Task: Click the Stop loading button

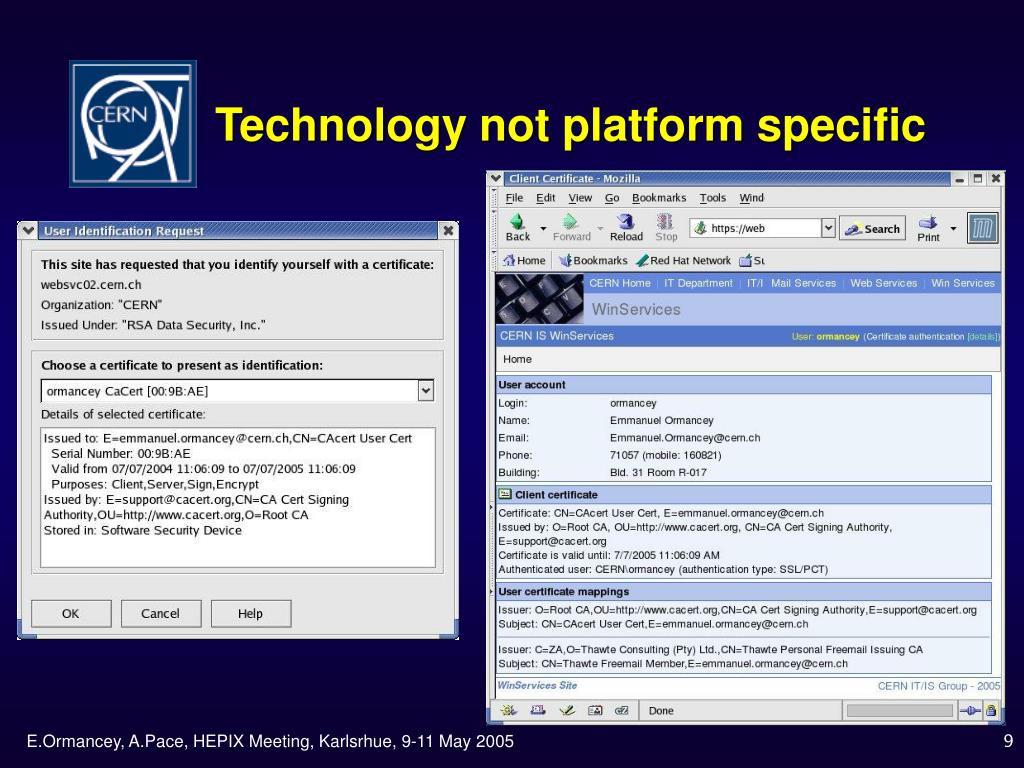Action: click(665, 227)
